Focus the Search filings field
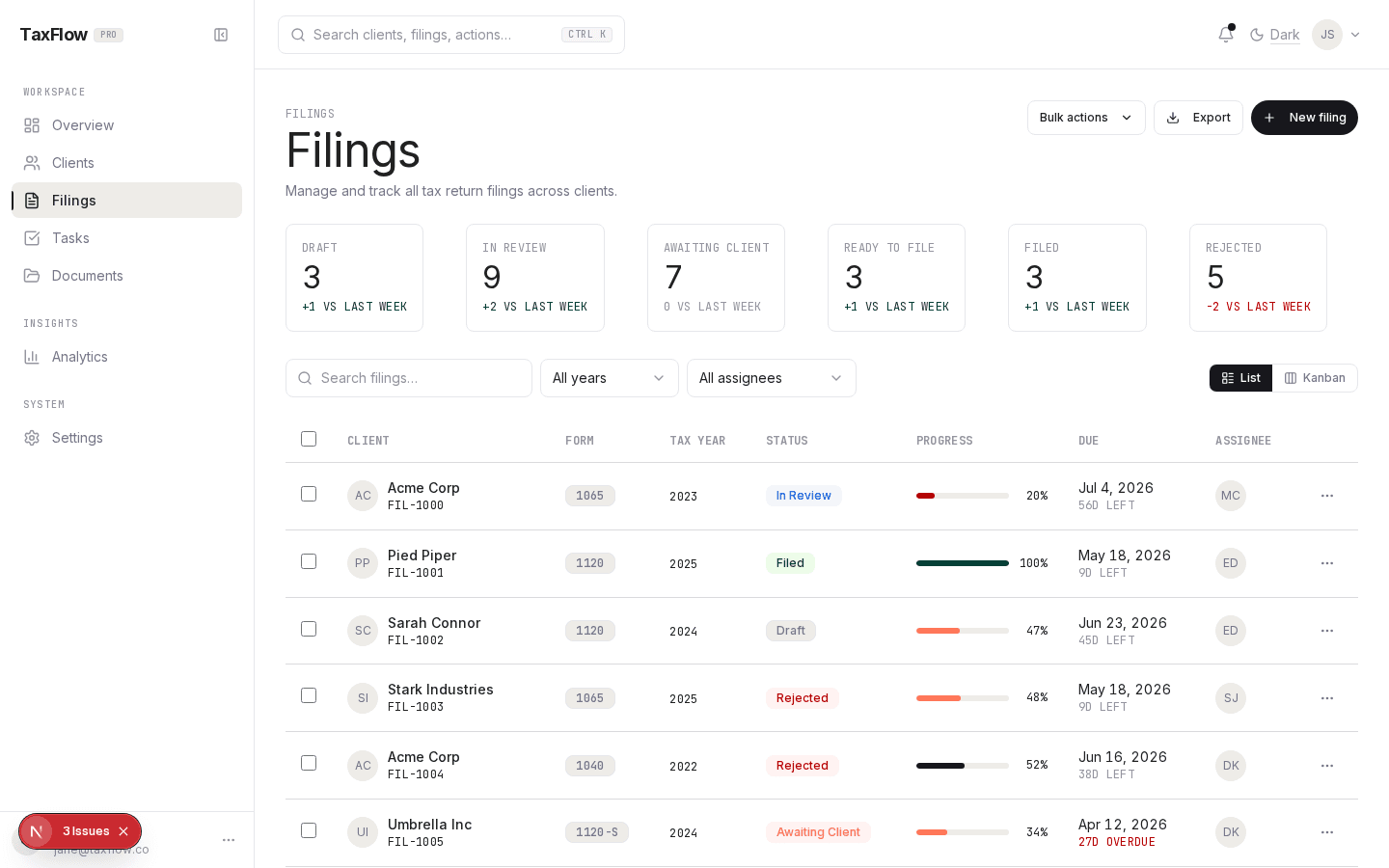1389x868 pixels. 409,378
